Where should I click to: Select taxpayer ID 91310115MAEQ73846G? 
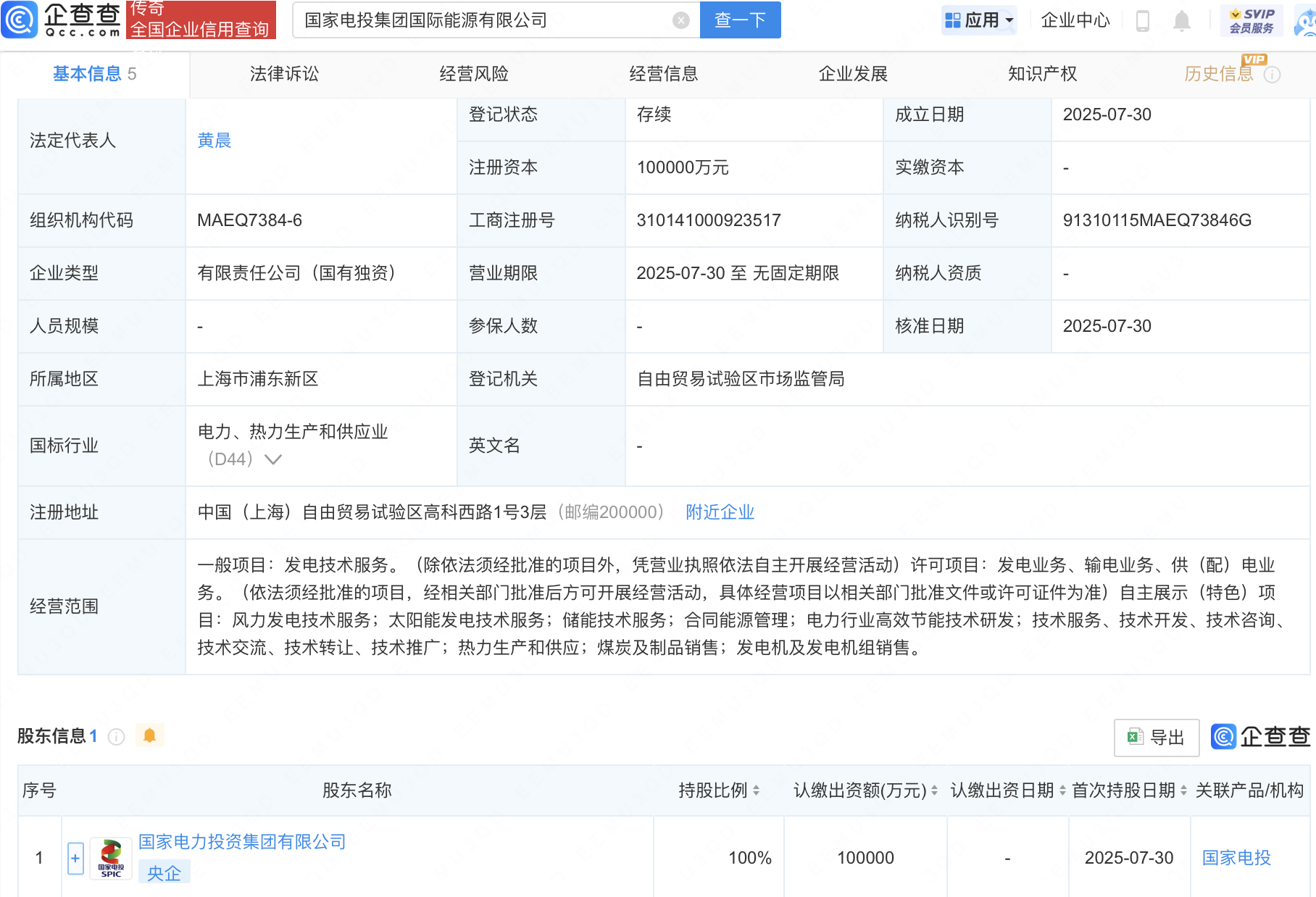click(x=1157, y=220)
